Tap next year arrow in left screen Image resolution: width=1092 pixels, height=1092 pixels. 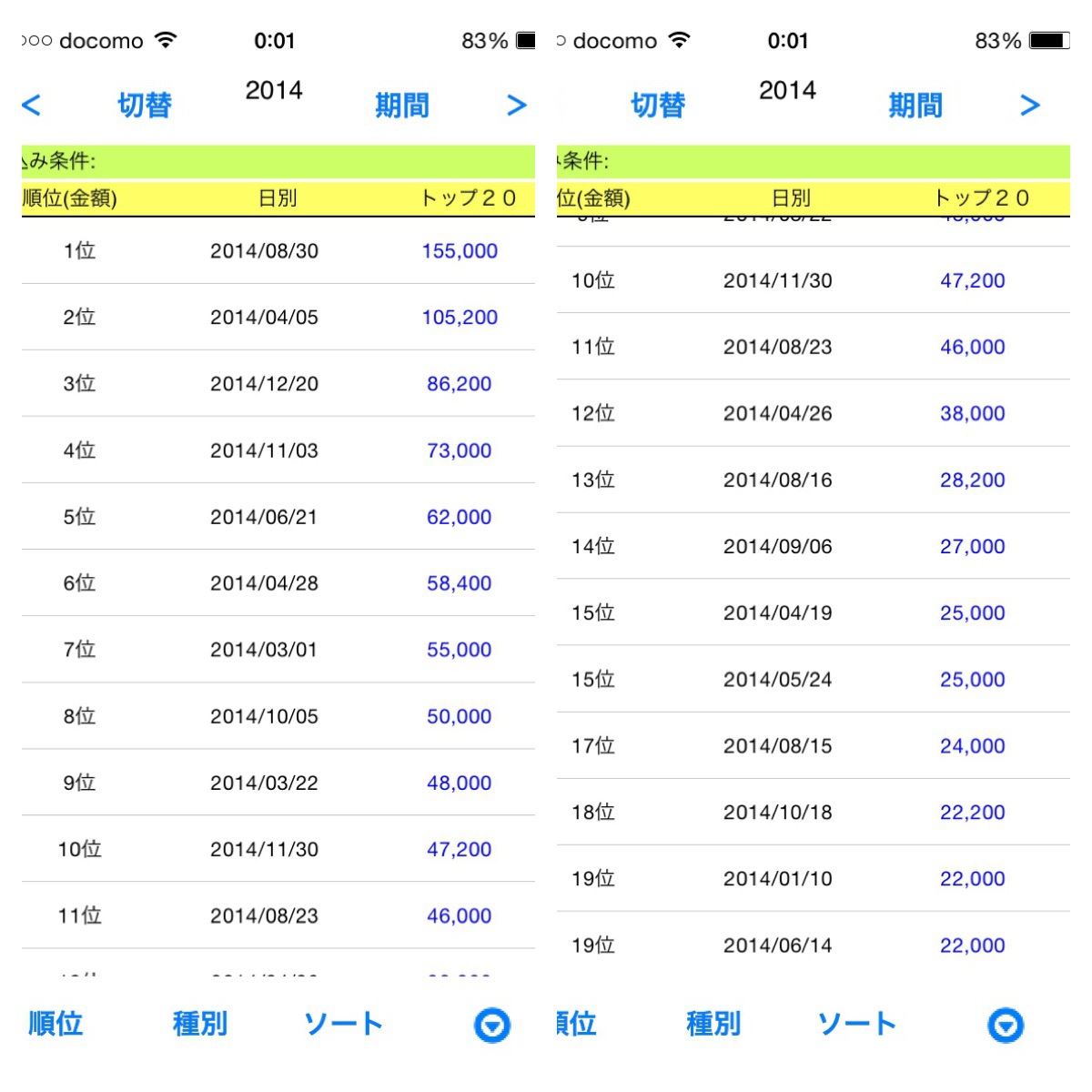click(x=517, y=106)
